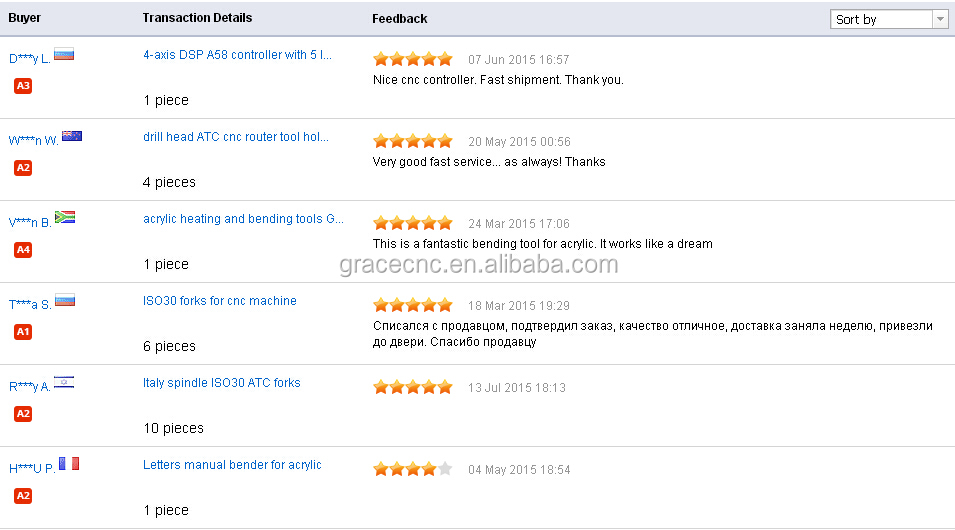Click the flag icon beside buyer V***n B.
Screen dimensions: 955x530
click(65, 218)
